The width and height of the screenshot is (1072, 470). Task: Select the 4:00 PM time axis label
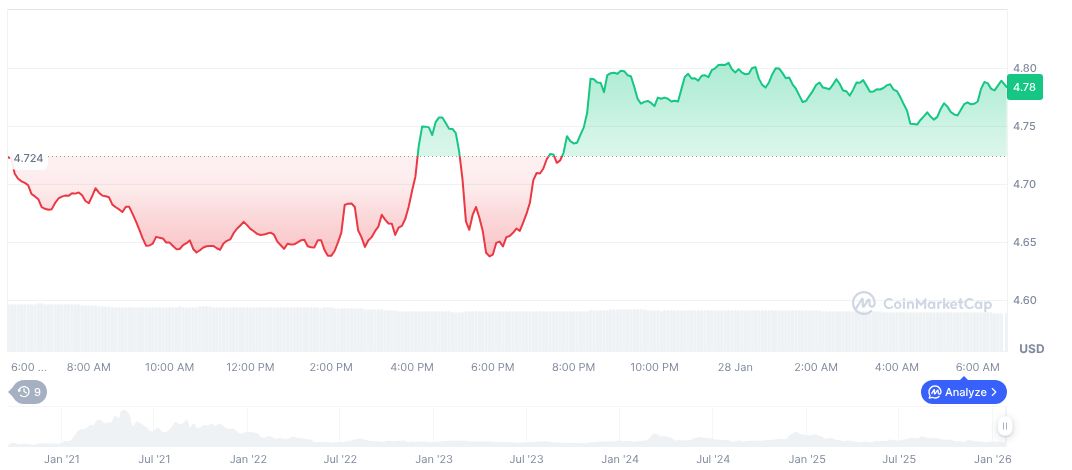(x=412, y=367)
